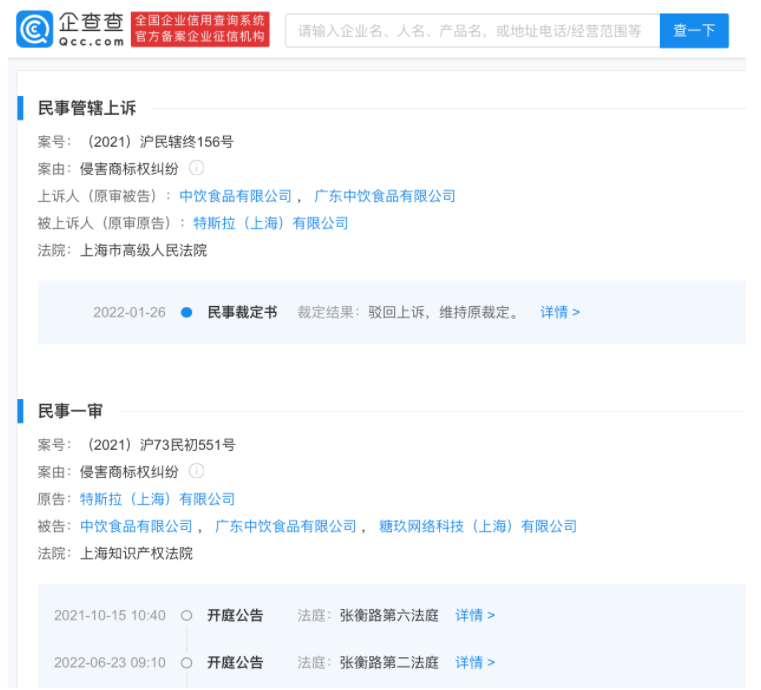Open appellant 中饮食品有限公司 company link
This screenshot has height=690, width=761.
pos(235,196)
